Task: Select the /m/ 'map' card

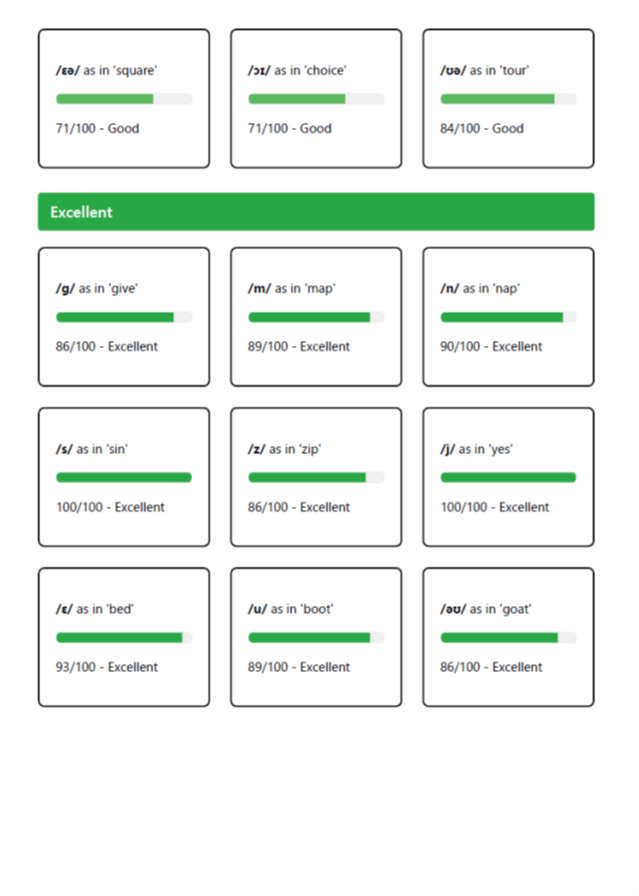Action: [x=316, y=317]
